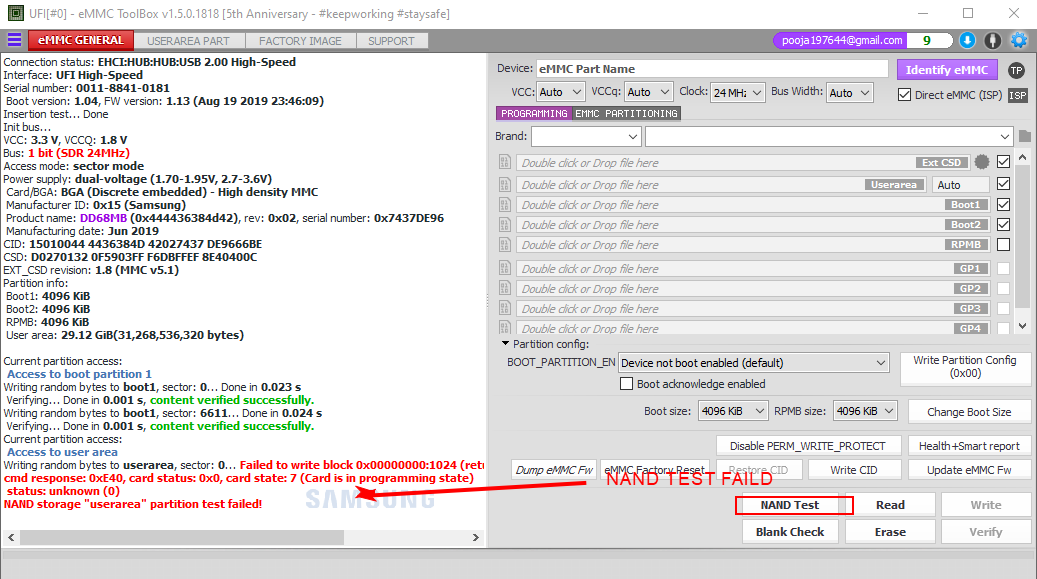Click the Read button
The width and height of the screenshot is (1037, 579).
890,505
